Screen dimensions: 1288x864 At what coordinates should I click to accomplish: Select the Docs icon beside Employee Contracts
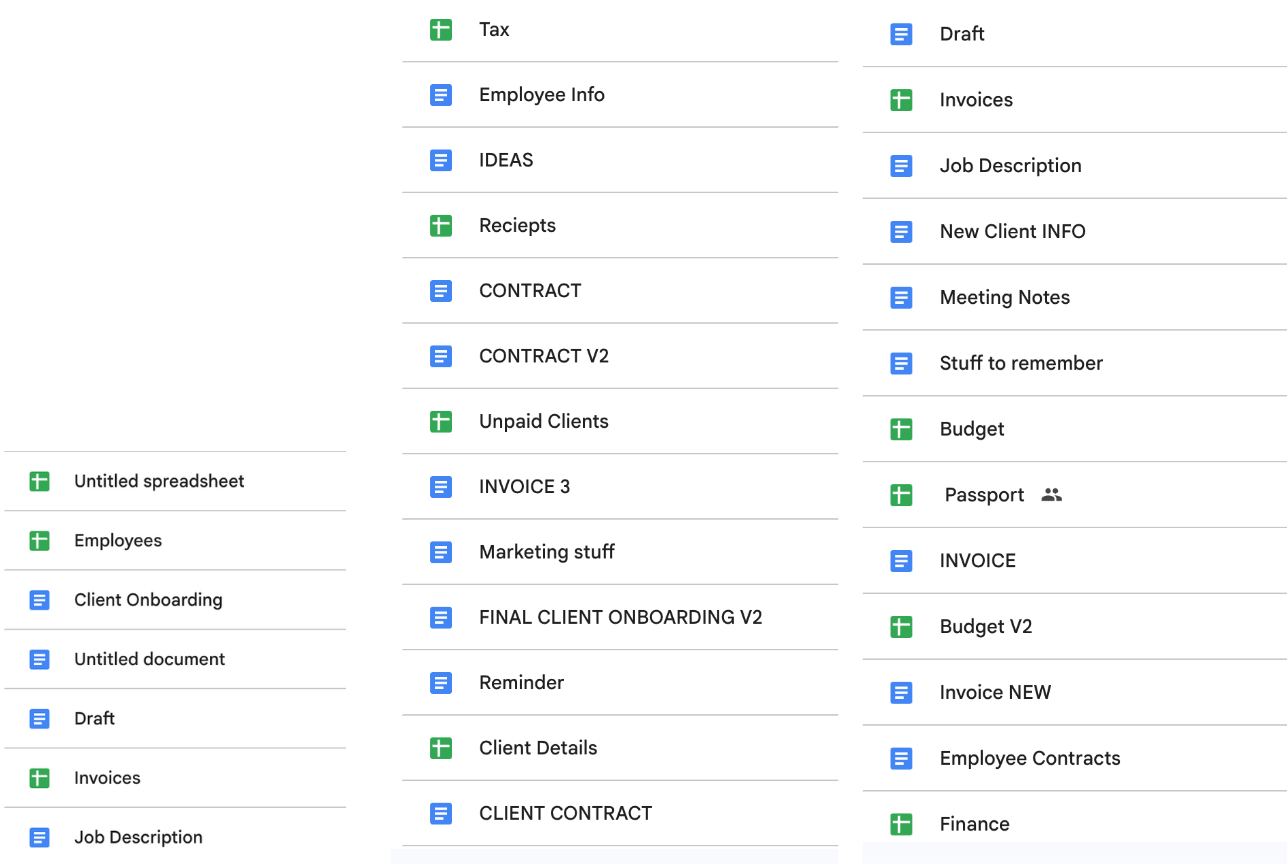click(901, 759)
